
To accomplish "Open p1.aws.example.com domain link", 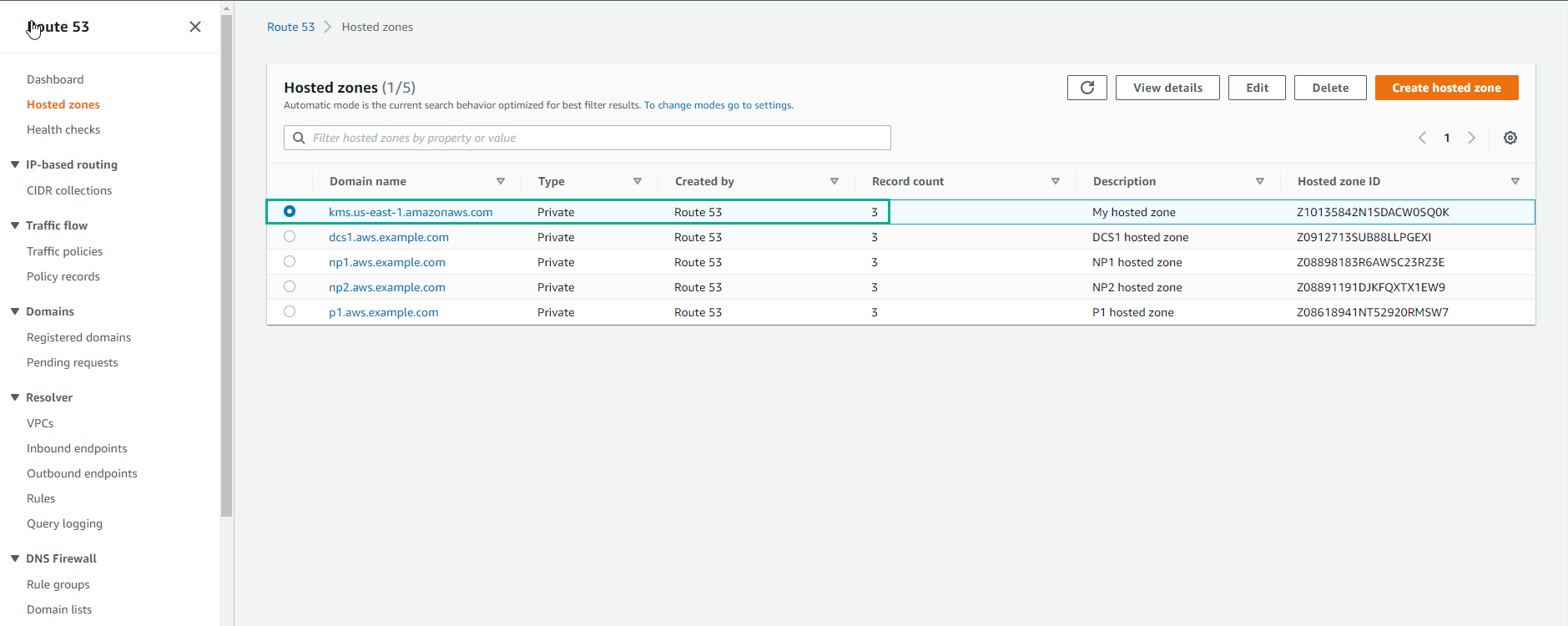I will click(x=384, y=312).
